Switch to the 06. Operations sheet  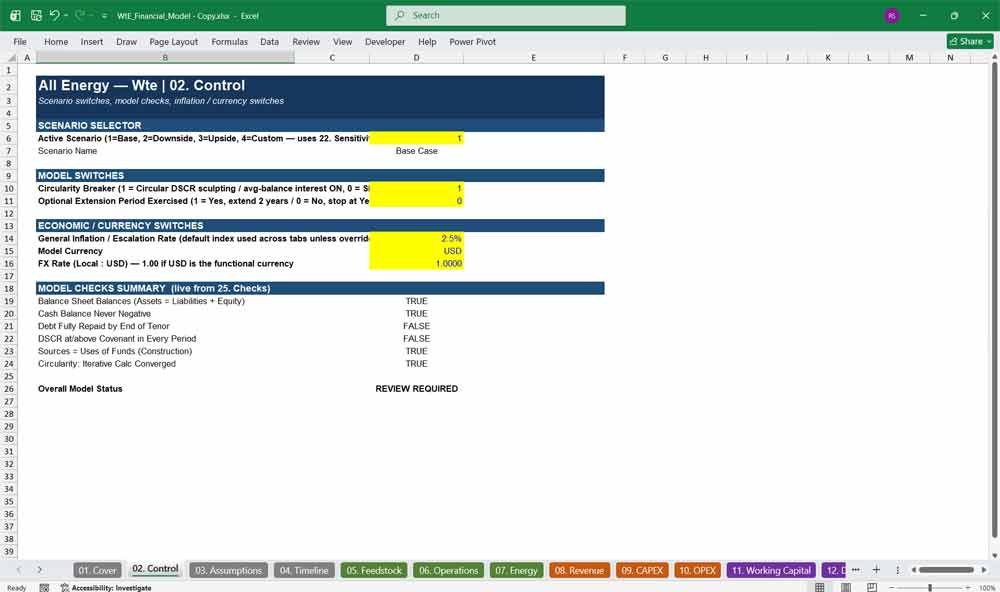(448, 570)
